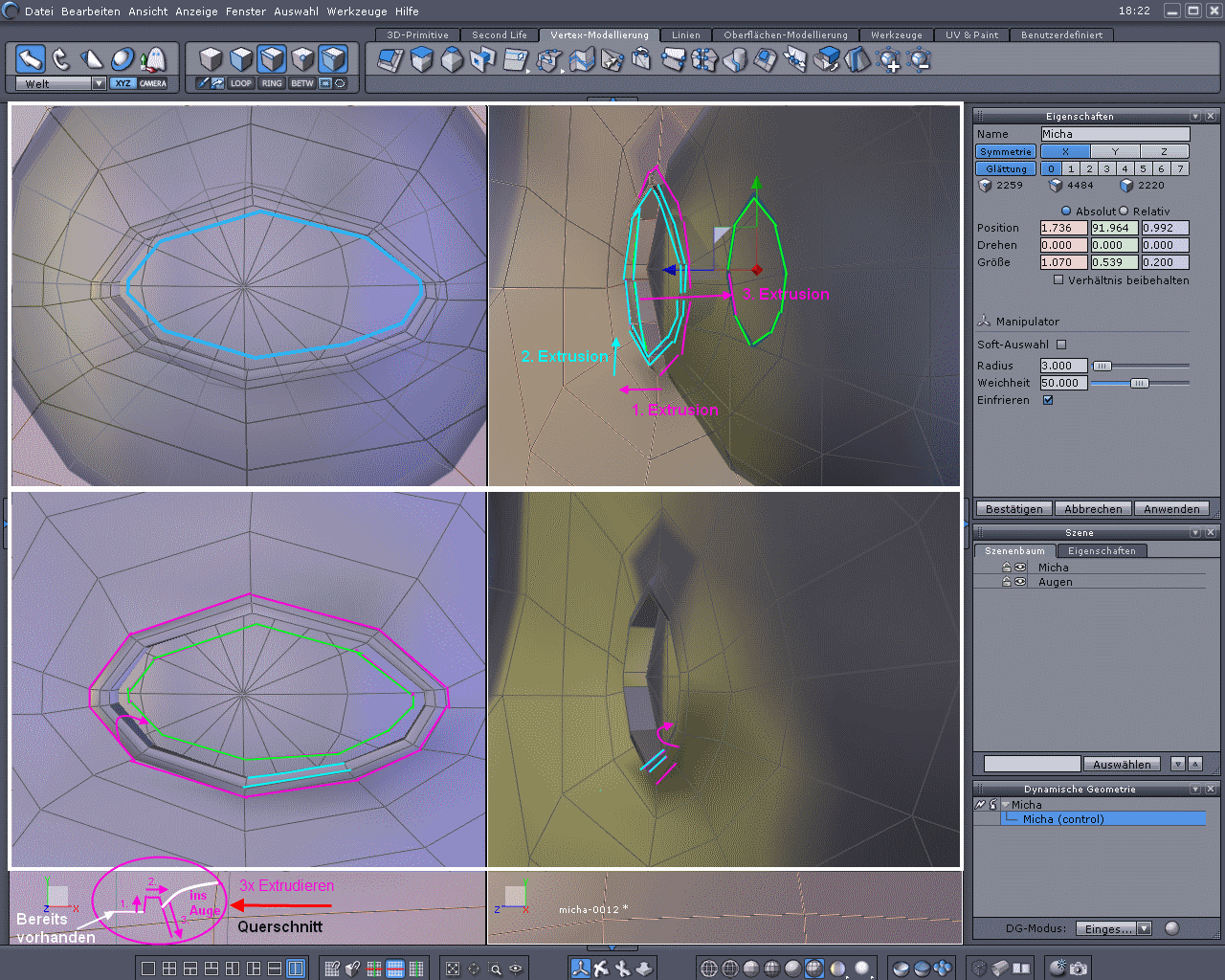Hide the Augen object via eye icon
The width and height of the screenshot is (1225, 980).
(x=1020, y=582)
